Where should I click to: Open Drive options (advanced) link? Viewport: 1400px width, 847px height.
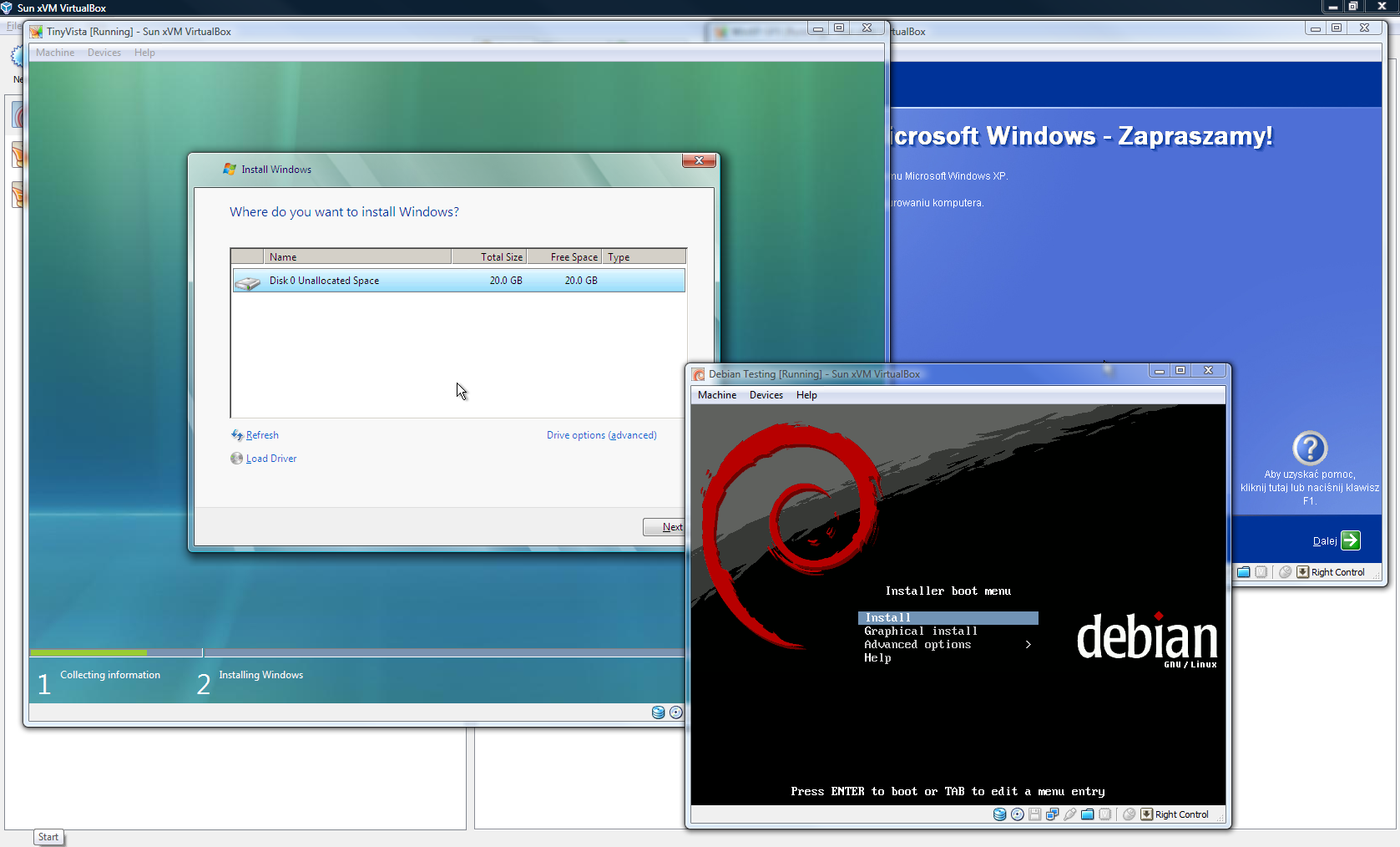tap(602, 435)
